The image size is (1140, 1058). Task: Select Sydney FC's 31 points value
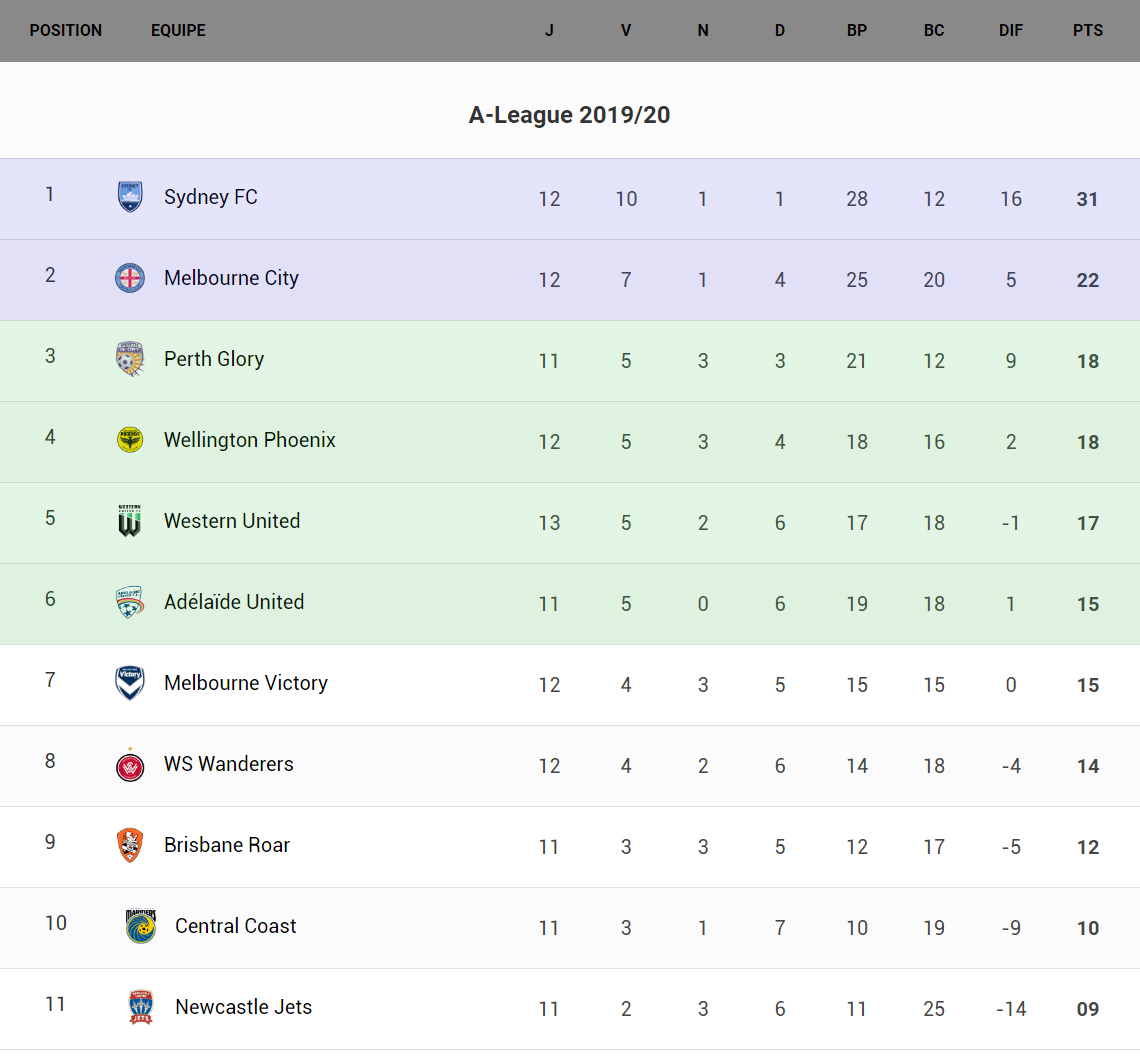(1088, 199)
